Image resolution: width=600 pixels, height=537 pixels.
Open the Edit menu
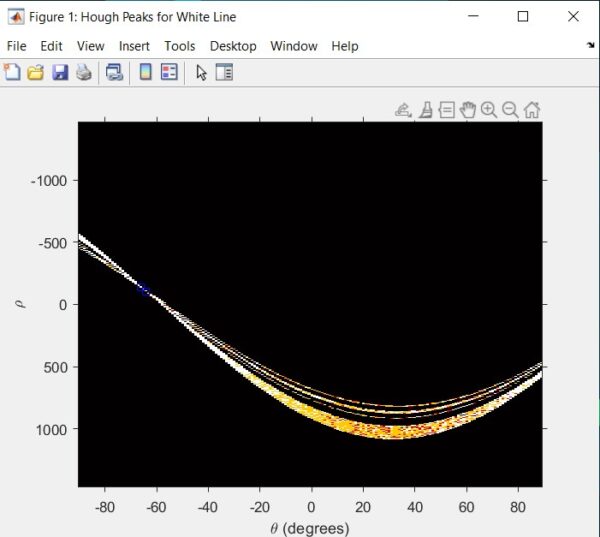[51, 46]
